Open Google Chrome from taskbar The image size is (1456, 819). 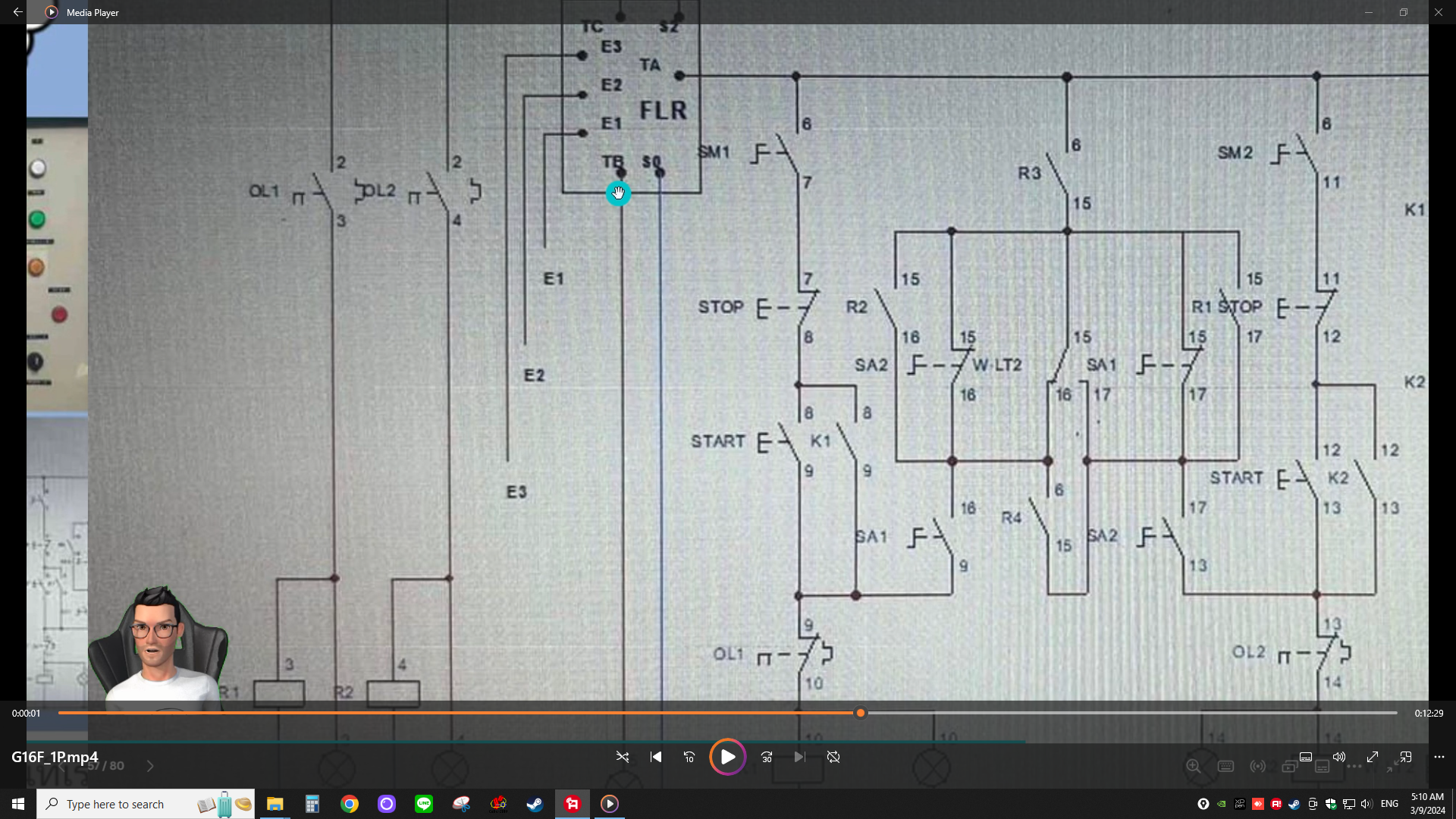pos(350,804)
